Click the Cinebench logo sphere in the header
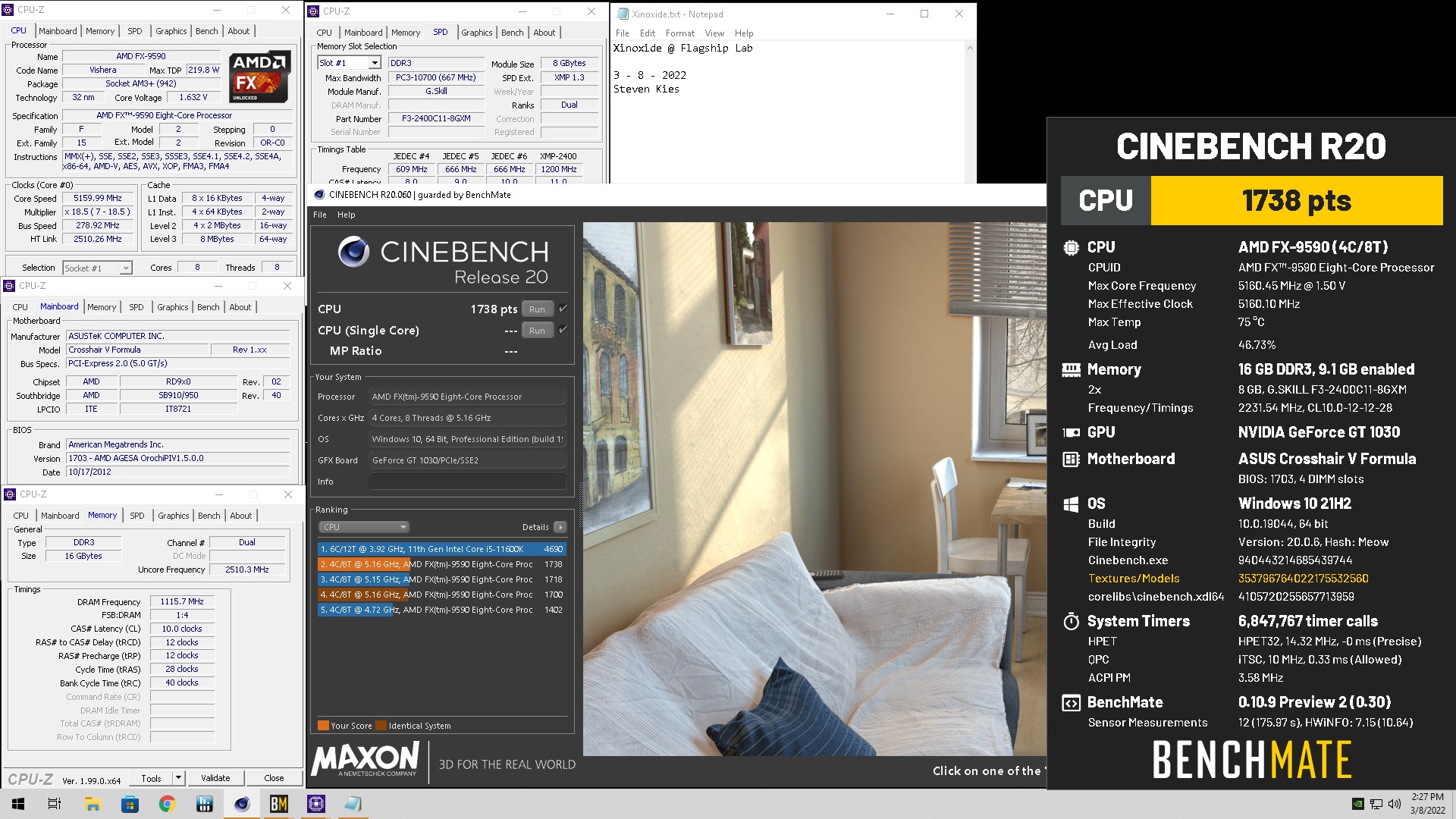This screenshot has height=819, width=1456. (x=353, y=252)
